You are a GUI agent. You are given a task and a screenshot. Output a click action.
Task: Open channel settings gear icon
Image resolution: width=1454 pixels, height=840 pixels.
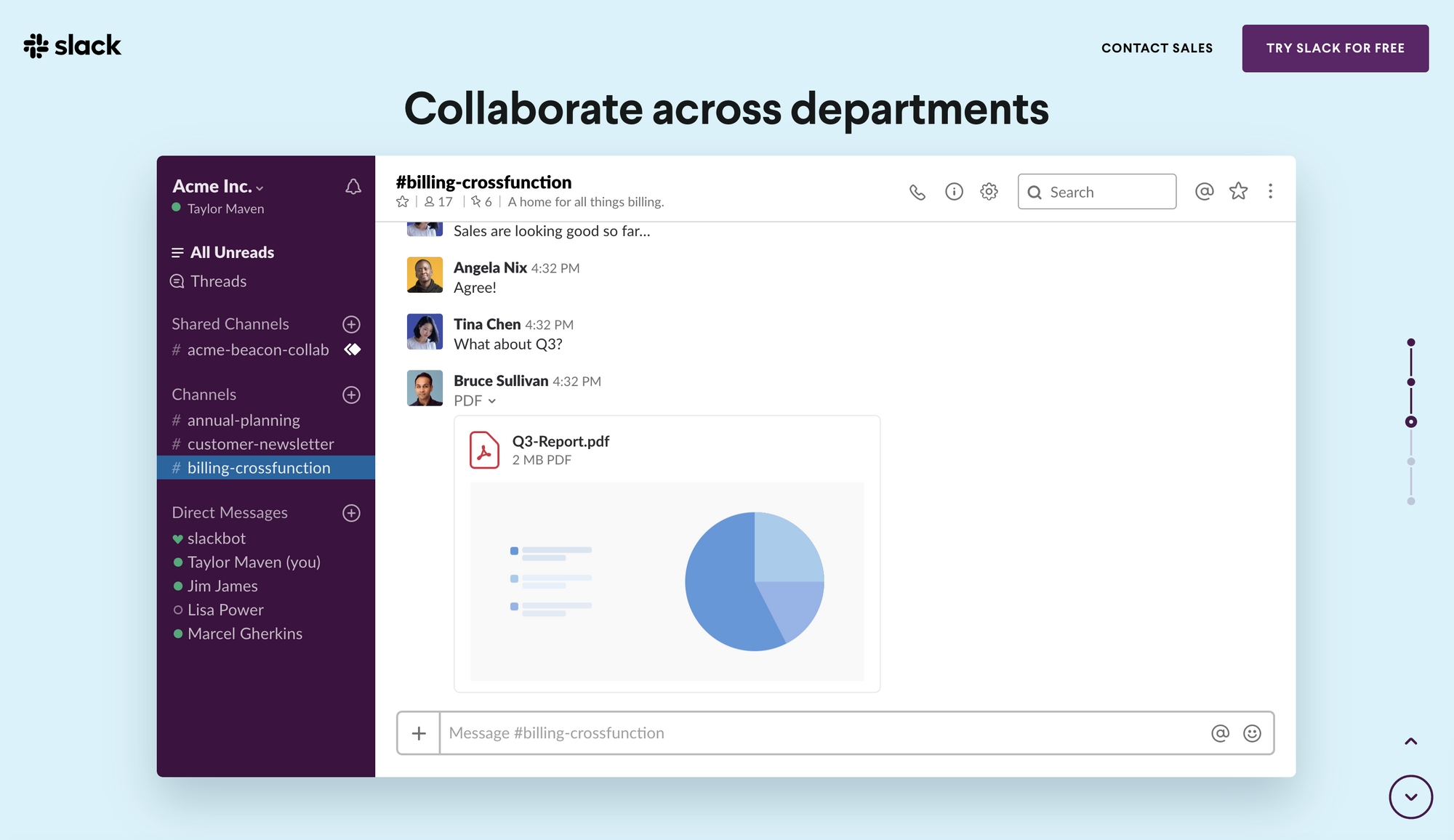[989, 192]
